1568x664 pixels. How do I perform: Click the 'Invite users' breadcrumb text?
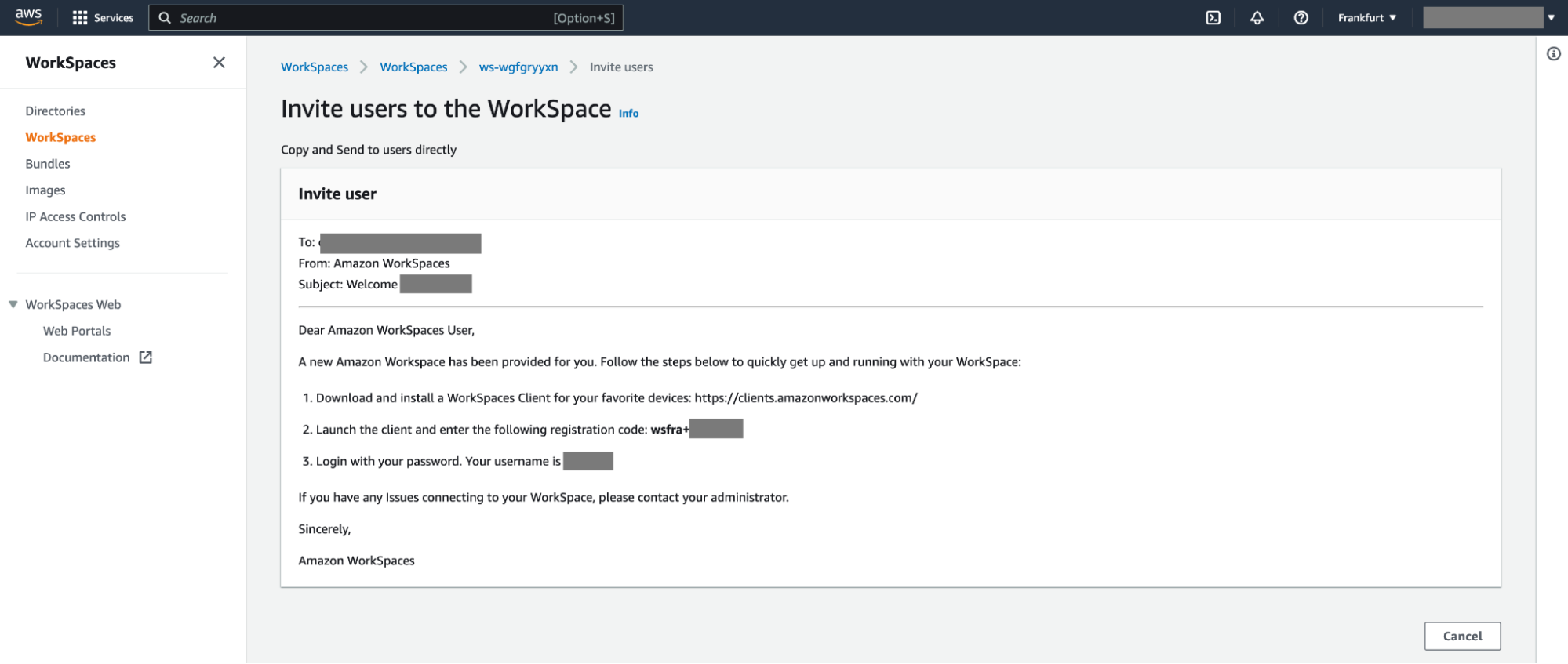[x=621, y=67]
